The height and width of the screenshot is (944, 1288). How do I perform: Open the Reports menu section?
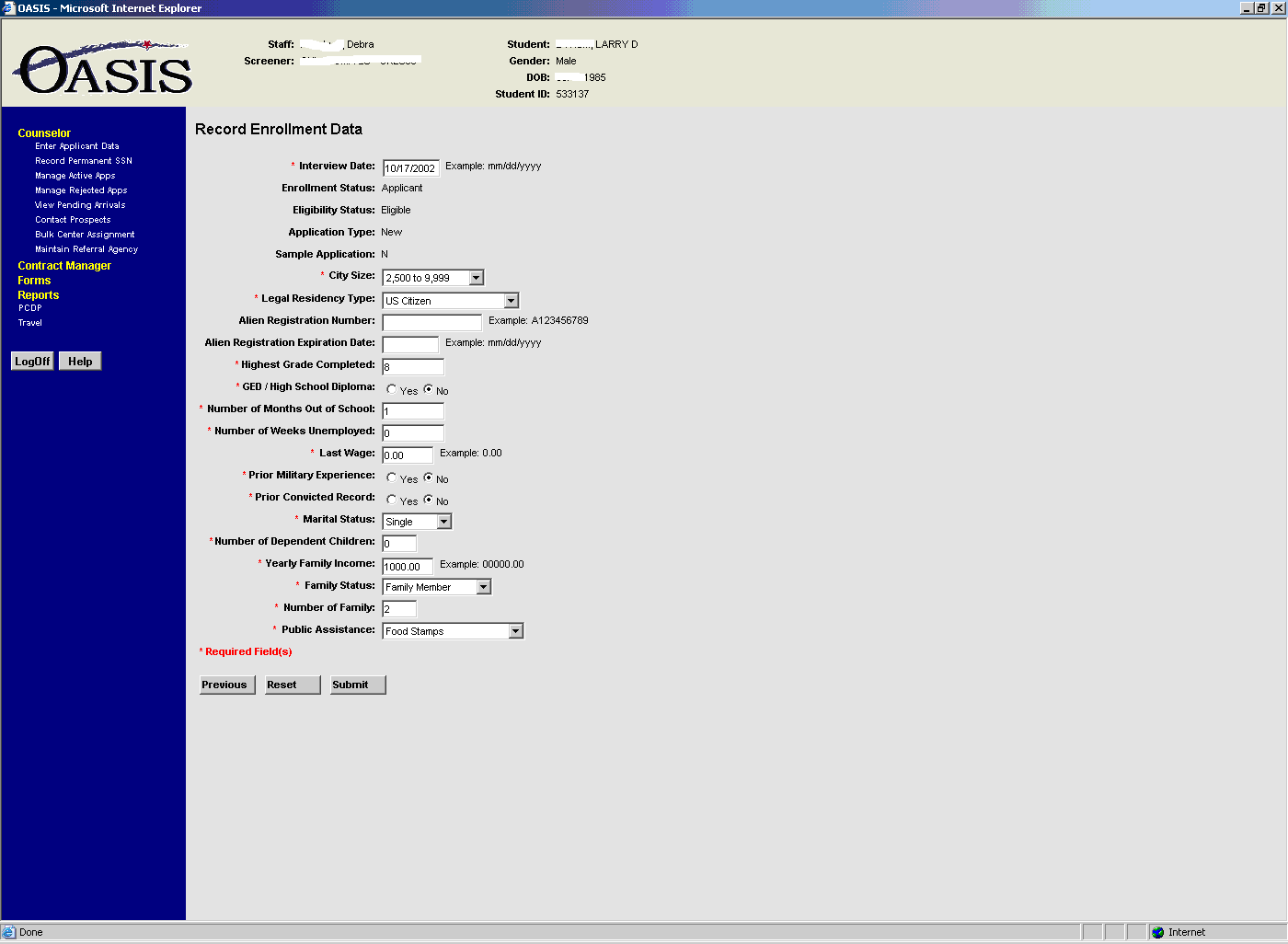click(x=38, y=295)
